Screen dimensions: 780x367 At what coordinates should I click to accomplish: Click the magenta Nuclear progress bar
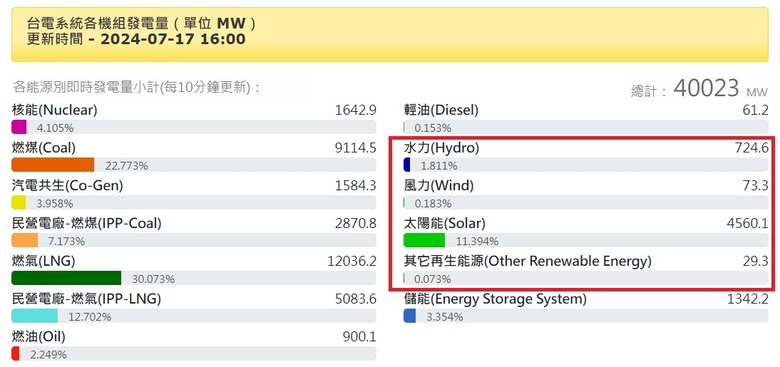(x=19, y=127)
